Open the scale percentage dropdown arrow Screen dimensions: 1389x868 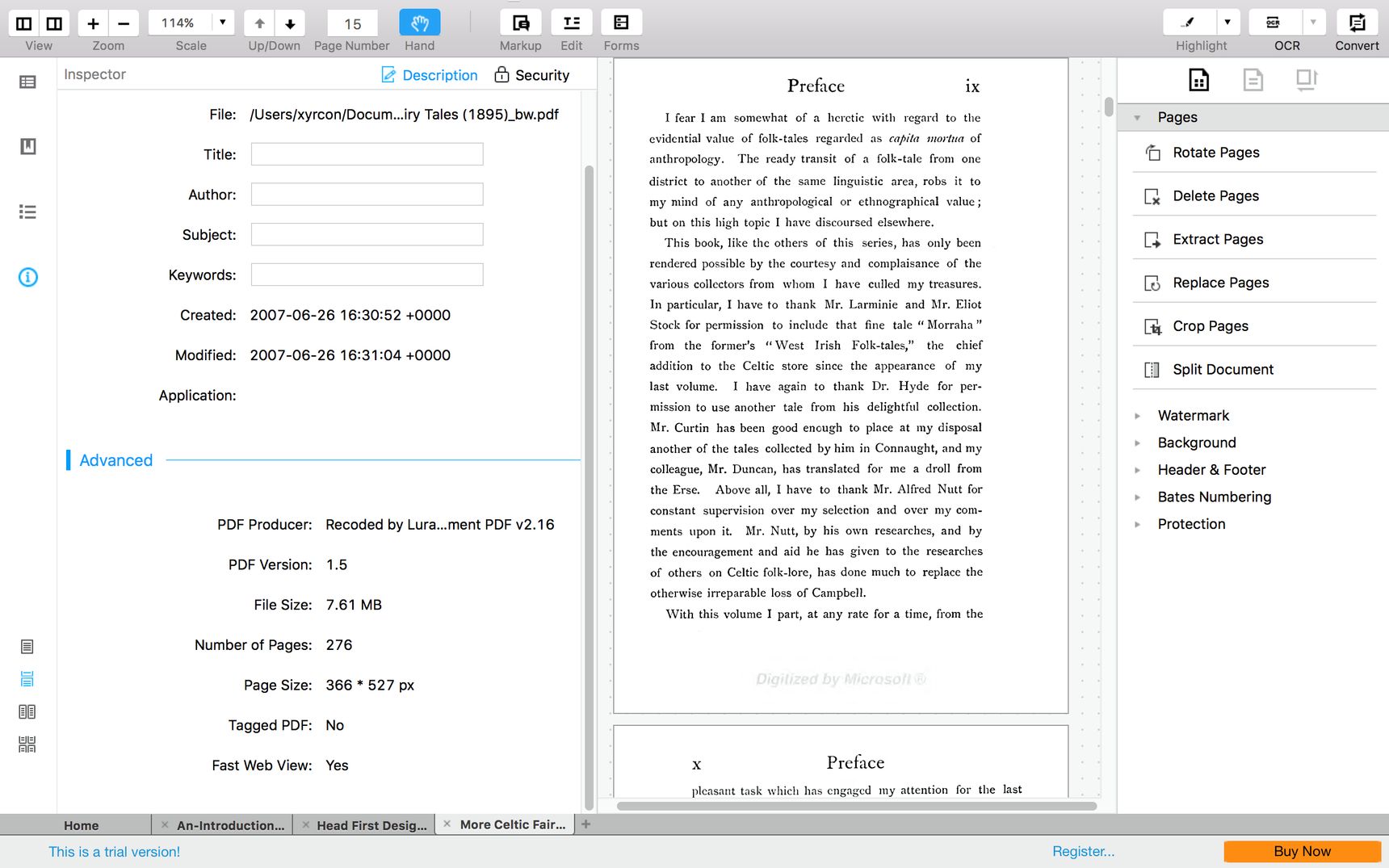coord(223,23)
